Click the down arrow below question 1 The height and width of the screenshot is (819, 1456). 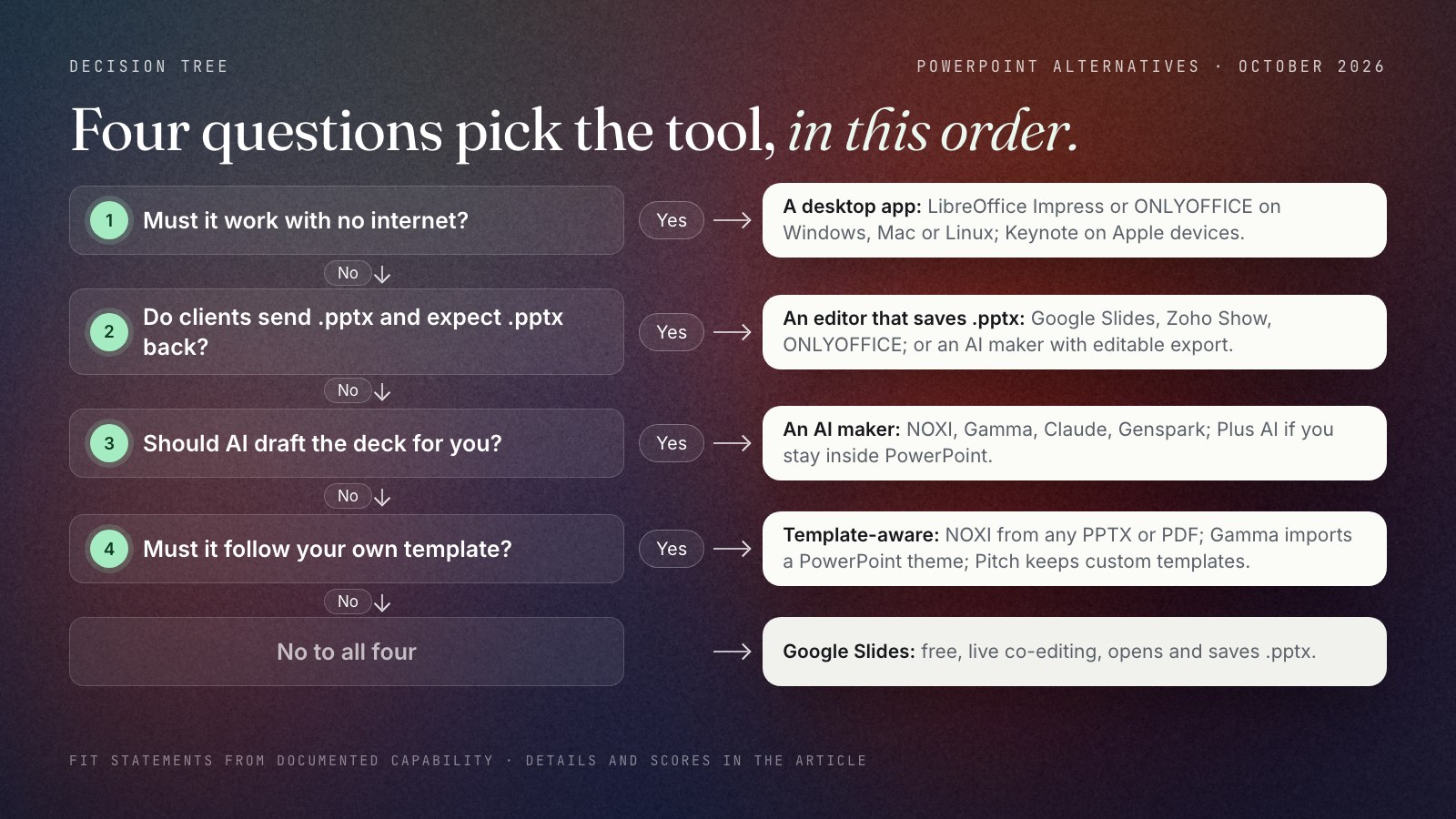pyautogui.click(x=382, y=274)
